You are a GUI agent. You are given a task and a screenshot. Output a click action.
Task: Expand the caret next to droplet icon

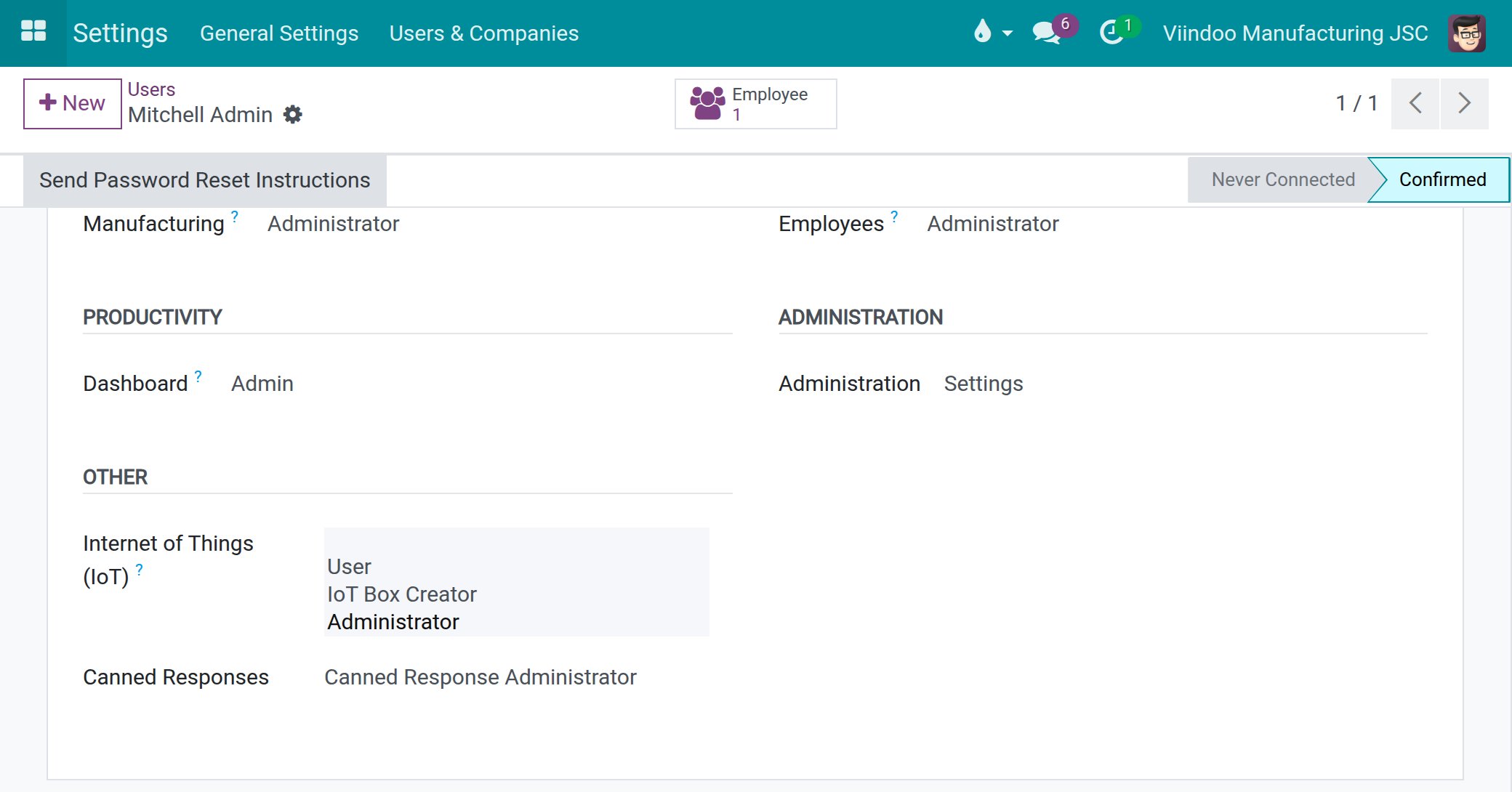(x=1008, y=33)
